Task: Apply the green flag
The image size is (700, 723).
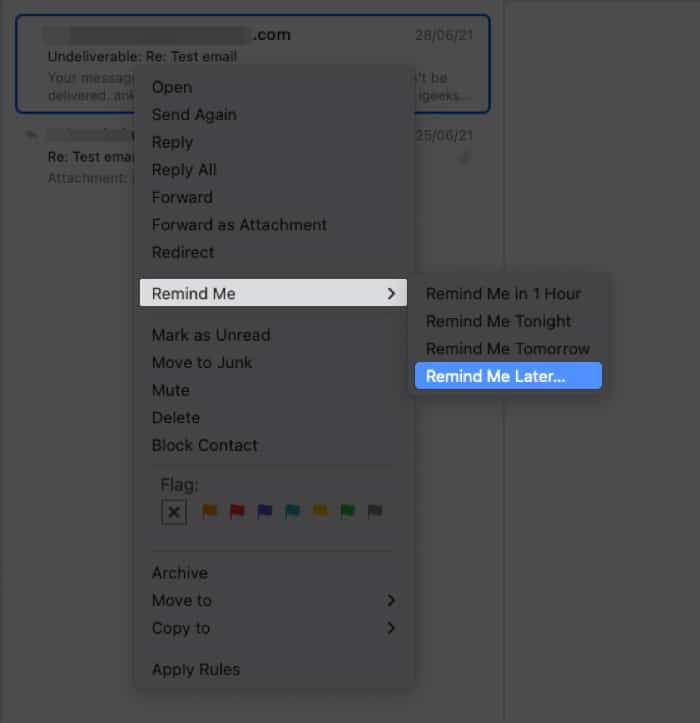Action: coord(347,511)
